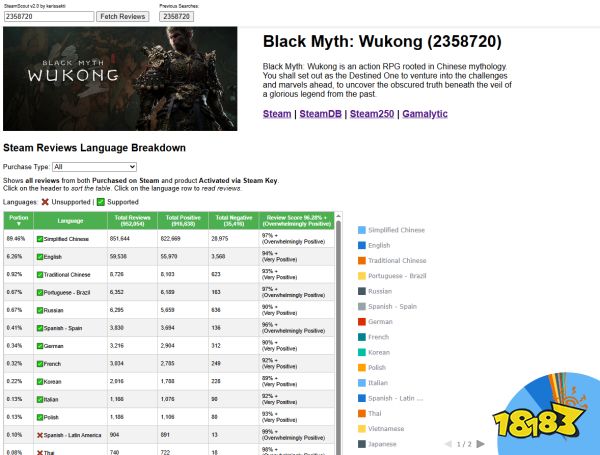Click the 851,644 total reviews cell

(132, 239)
